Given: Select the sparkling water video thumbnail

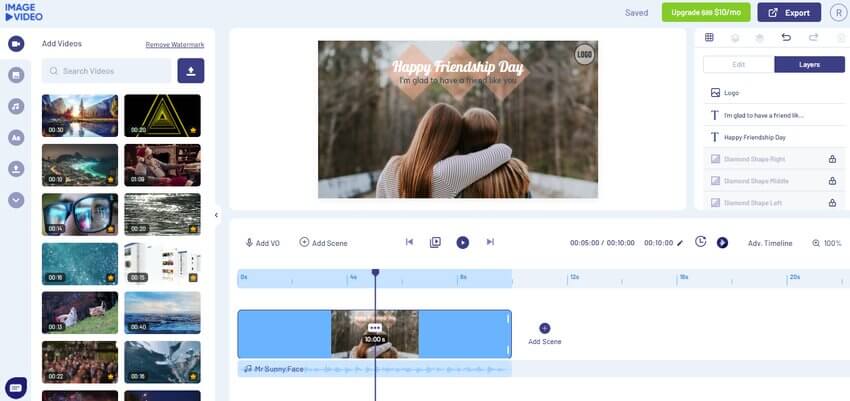Looking at the screenshot, I should [x=162, y=214].
